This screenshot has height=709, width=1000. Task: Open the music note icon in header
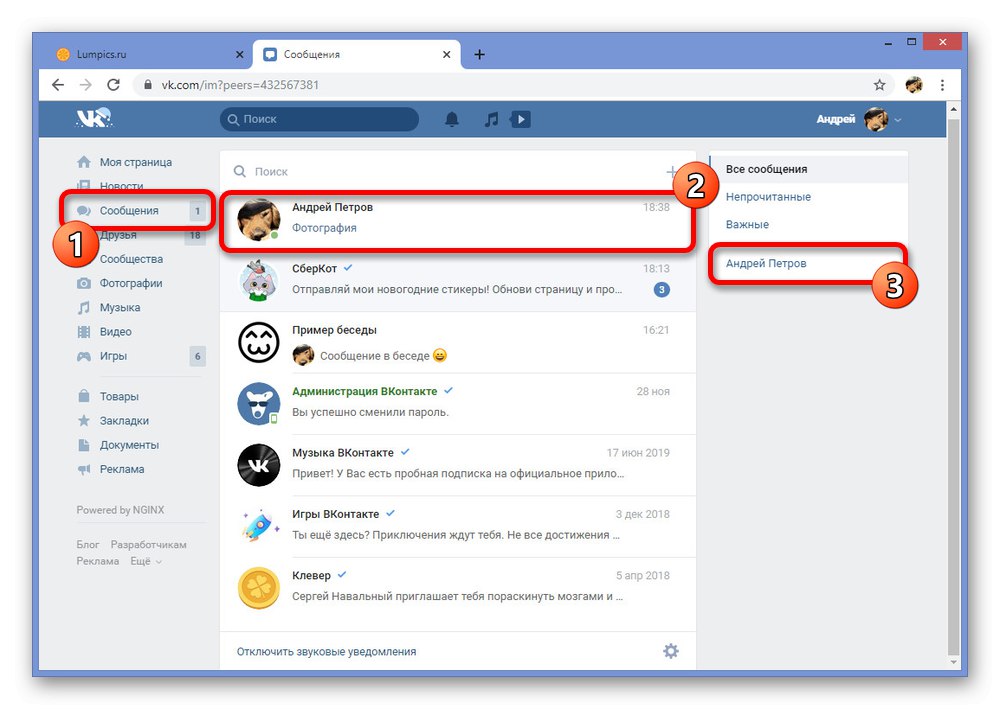tap(491, 119)
